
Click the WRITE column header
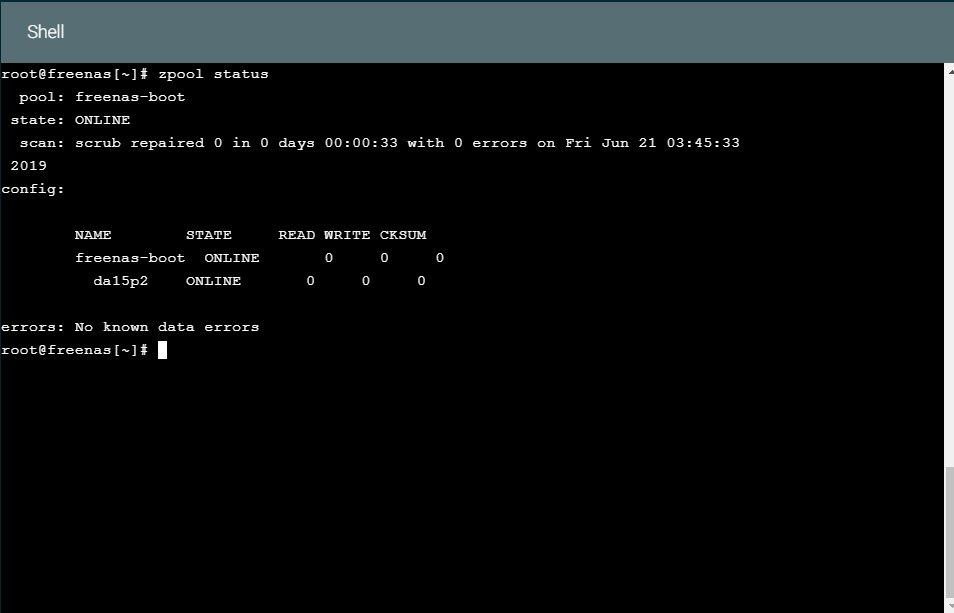pos(347,235)
